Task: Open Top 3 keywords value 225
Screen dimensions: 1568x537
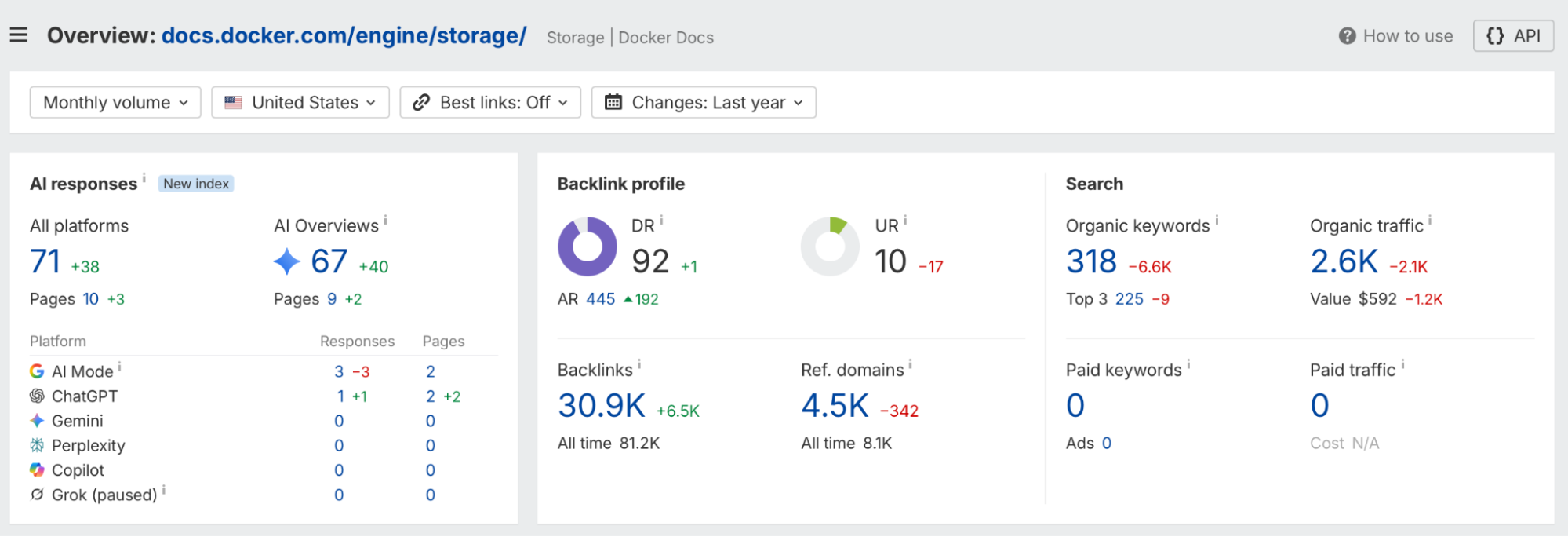Action: pos(1130,299)
